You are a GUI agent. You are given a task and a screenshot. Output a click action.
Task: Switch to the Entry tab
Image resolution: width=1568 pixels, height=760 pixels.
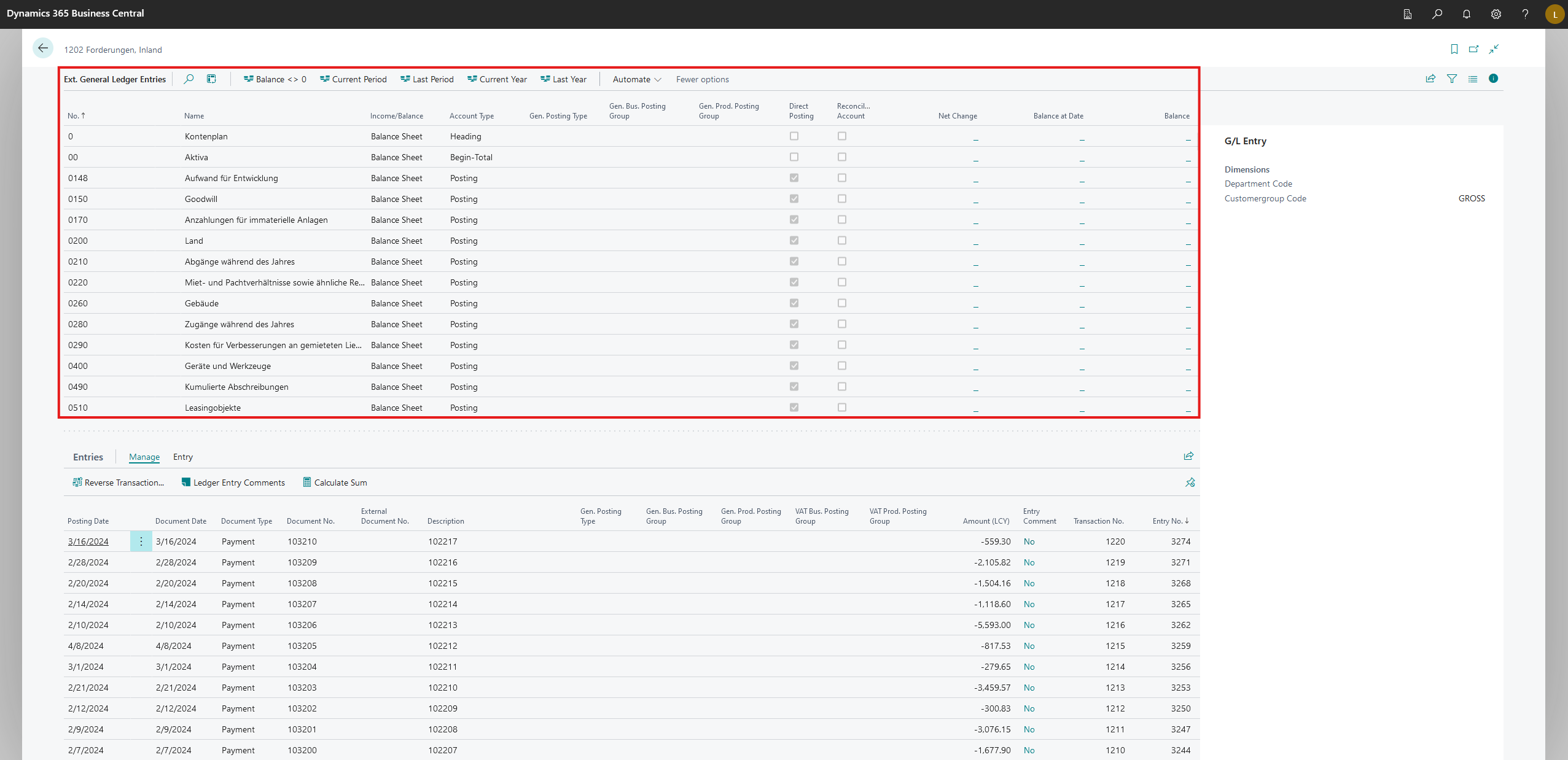click(x=182, y=457)
